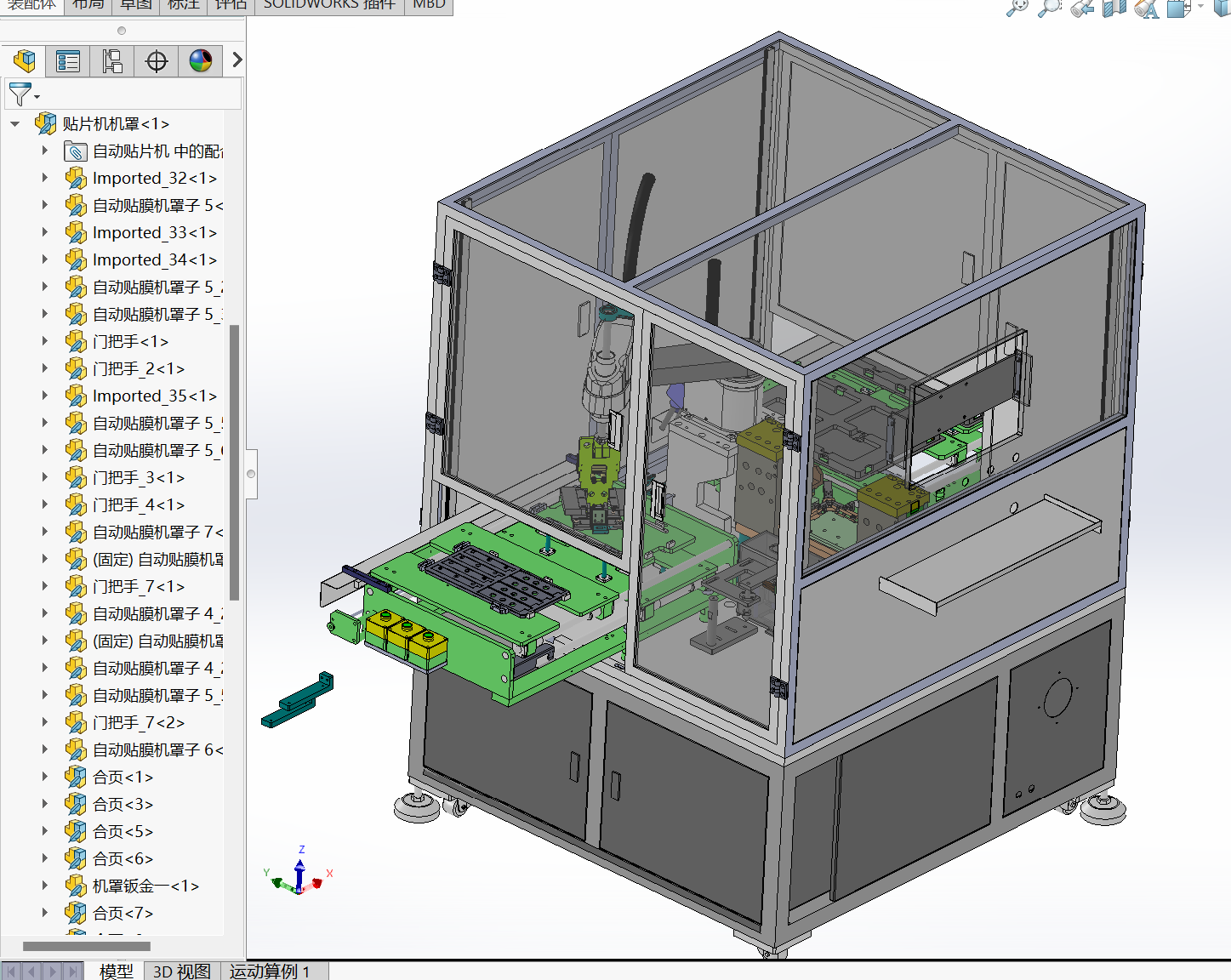The height and width of the screenshot is (980, 1231).
Task: Click Previous View icon
Action: 1082,8
